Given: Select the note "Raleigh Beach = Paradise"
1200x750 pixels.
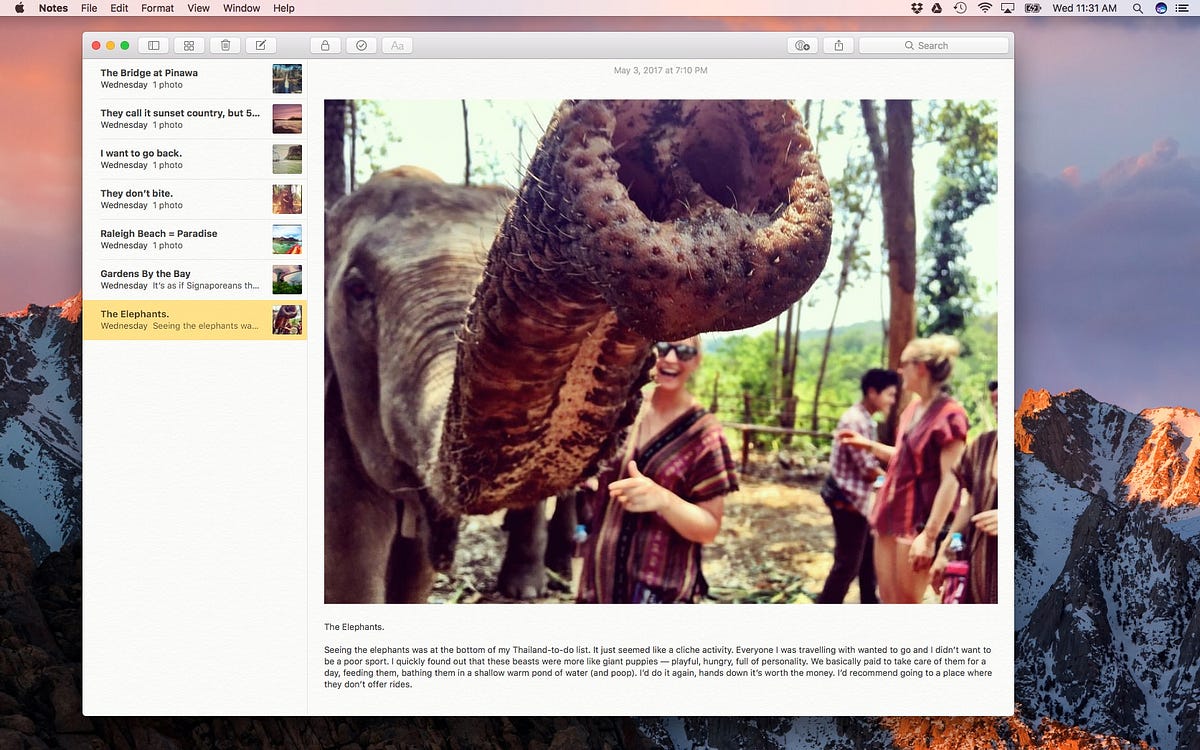Looking at the screenshot, I should (195, 239).
